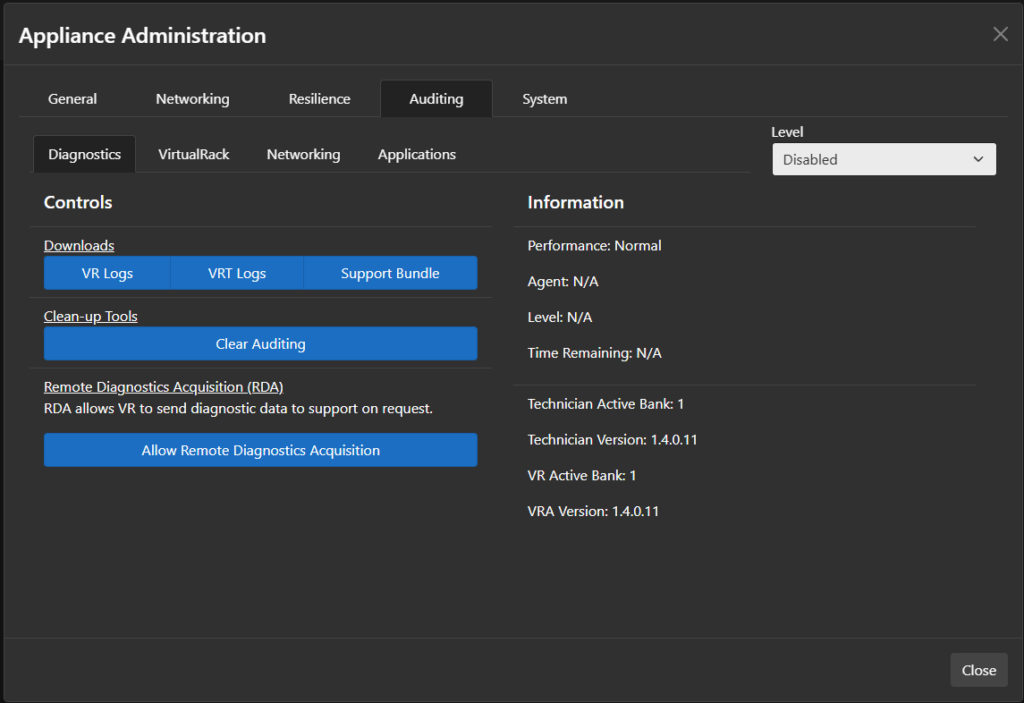Open the Networking sub-tab under Auditing
The width and height of the screenshot is (1024, 703).
pyautogui.click(x=303, y=154)
